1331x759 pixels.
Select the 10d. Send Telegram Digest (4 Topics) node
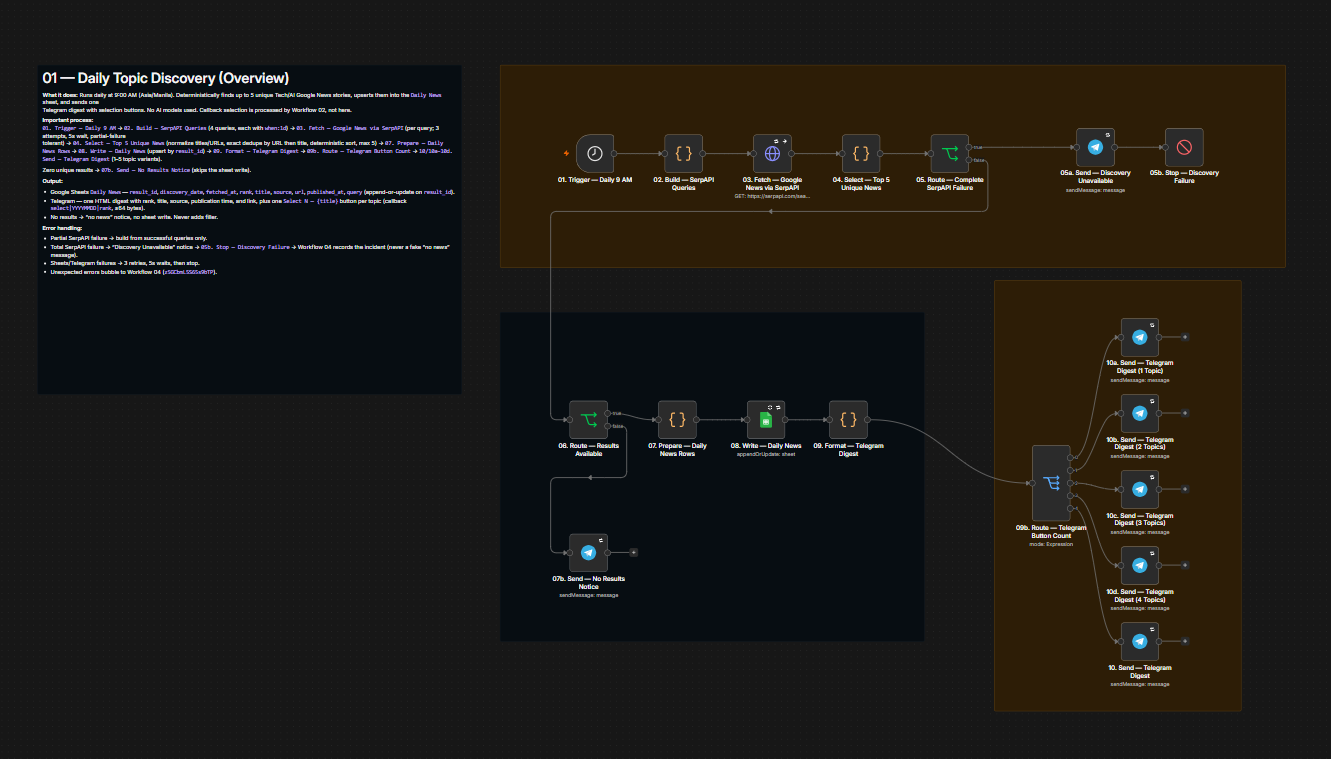pyautogui.click(x=1139, y=565)
